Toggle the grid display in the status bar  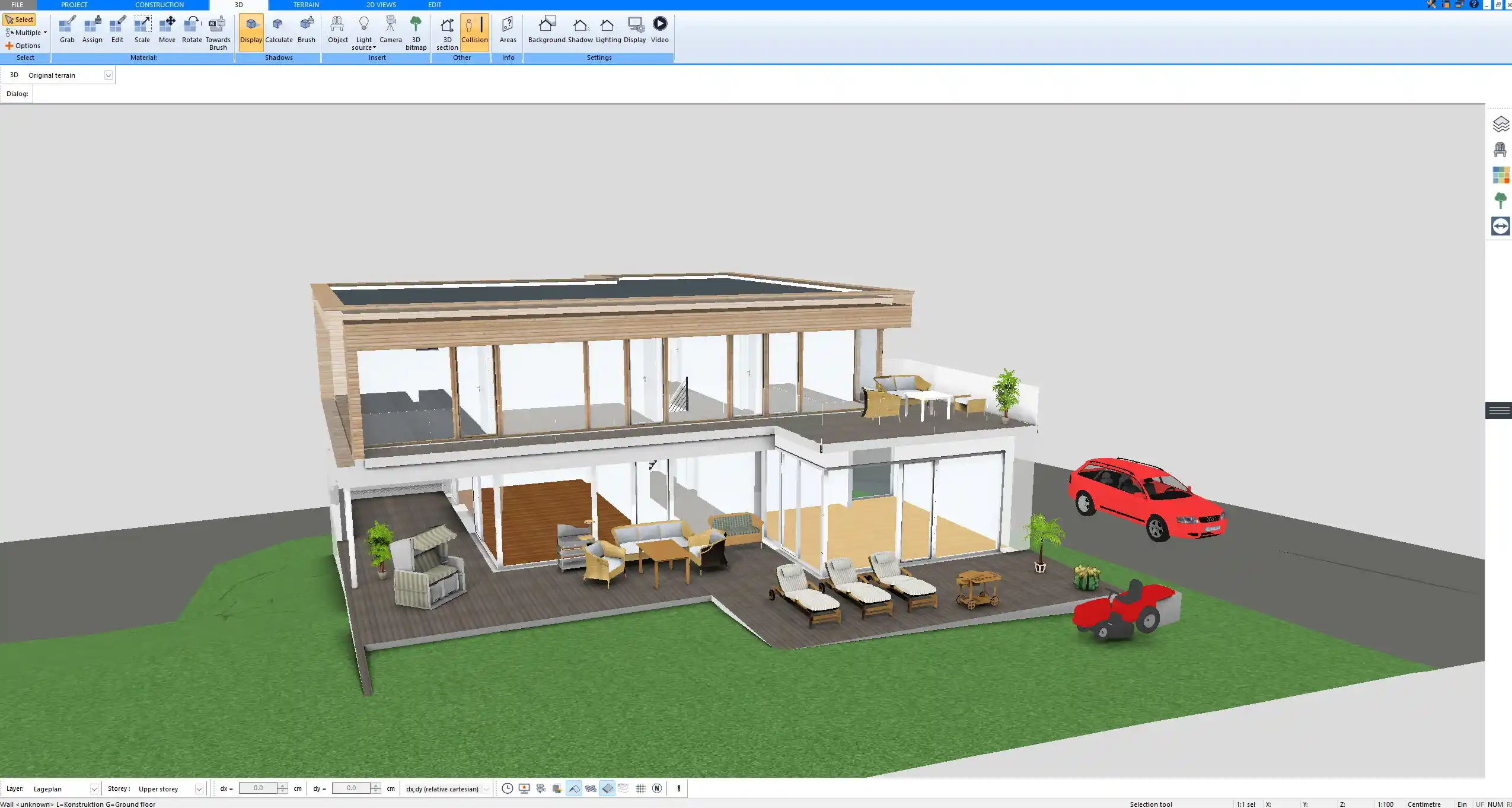pyautogui.click(x=640, y=788)
